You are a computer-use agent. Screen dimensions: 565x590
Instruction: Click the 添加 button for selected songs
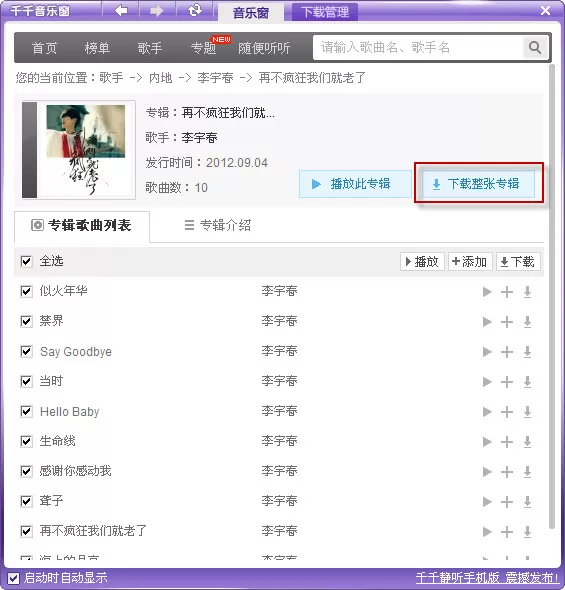pyautogui.click(x=470, y=262)
